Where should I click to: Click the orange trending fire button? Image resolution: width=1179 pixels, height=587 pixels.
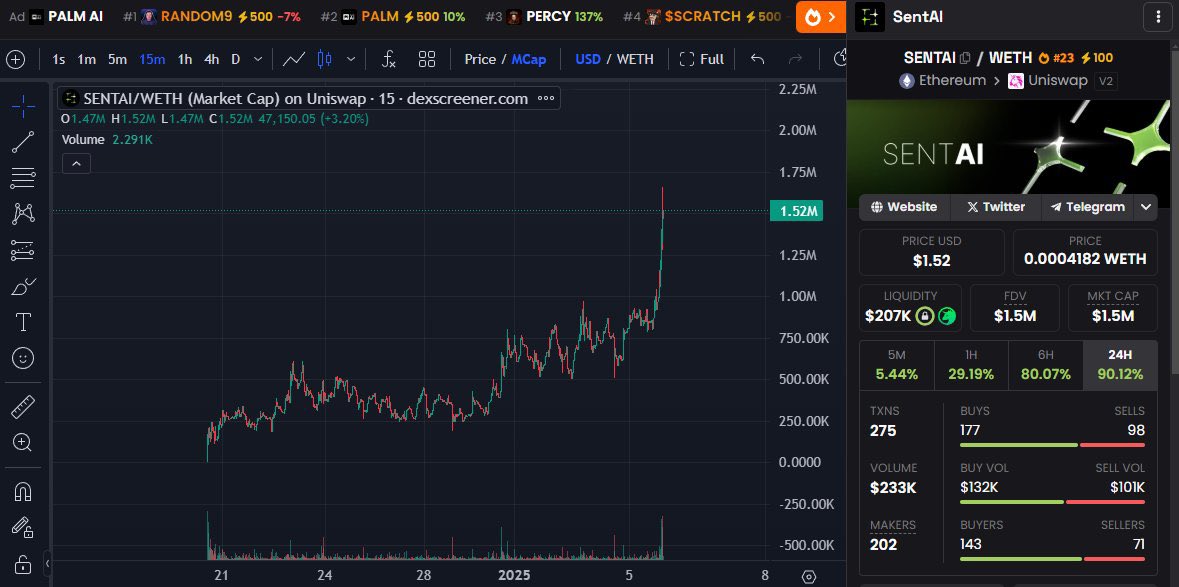820,17
